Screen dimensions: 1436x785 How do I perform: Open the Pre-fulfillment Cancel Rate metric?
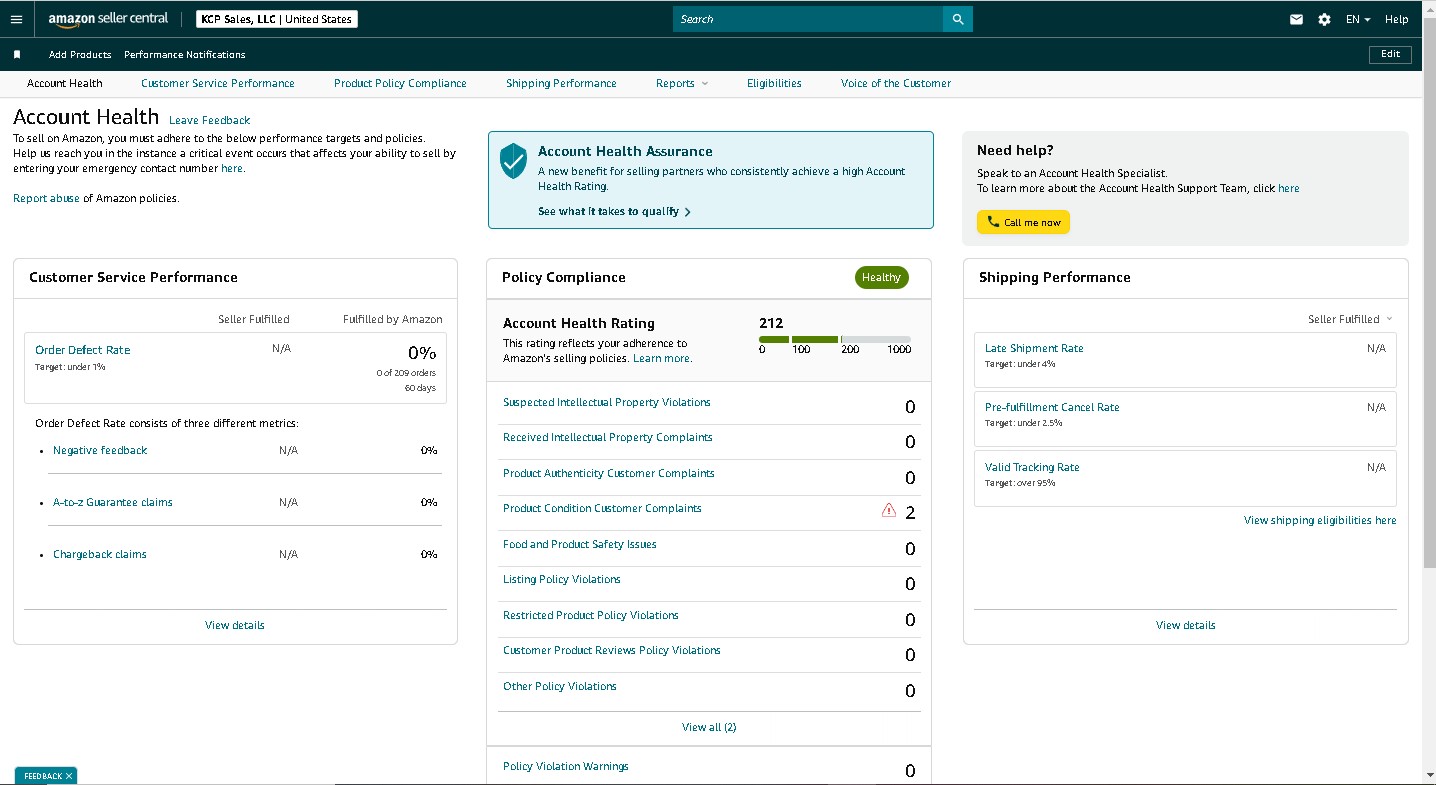coord(1052,407)
